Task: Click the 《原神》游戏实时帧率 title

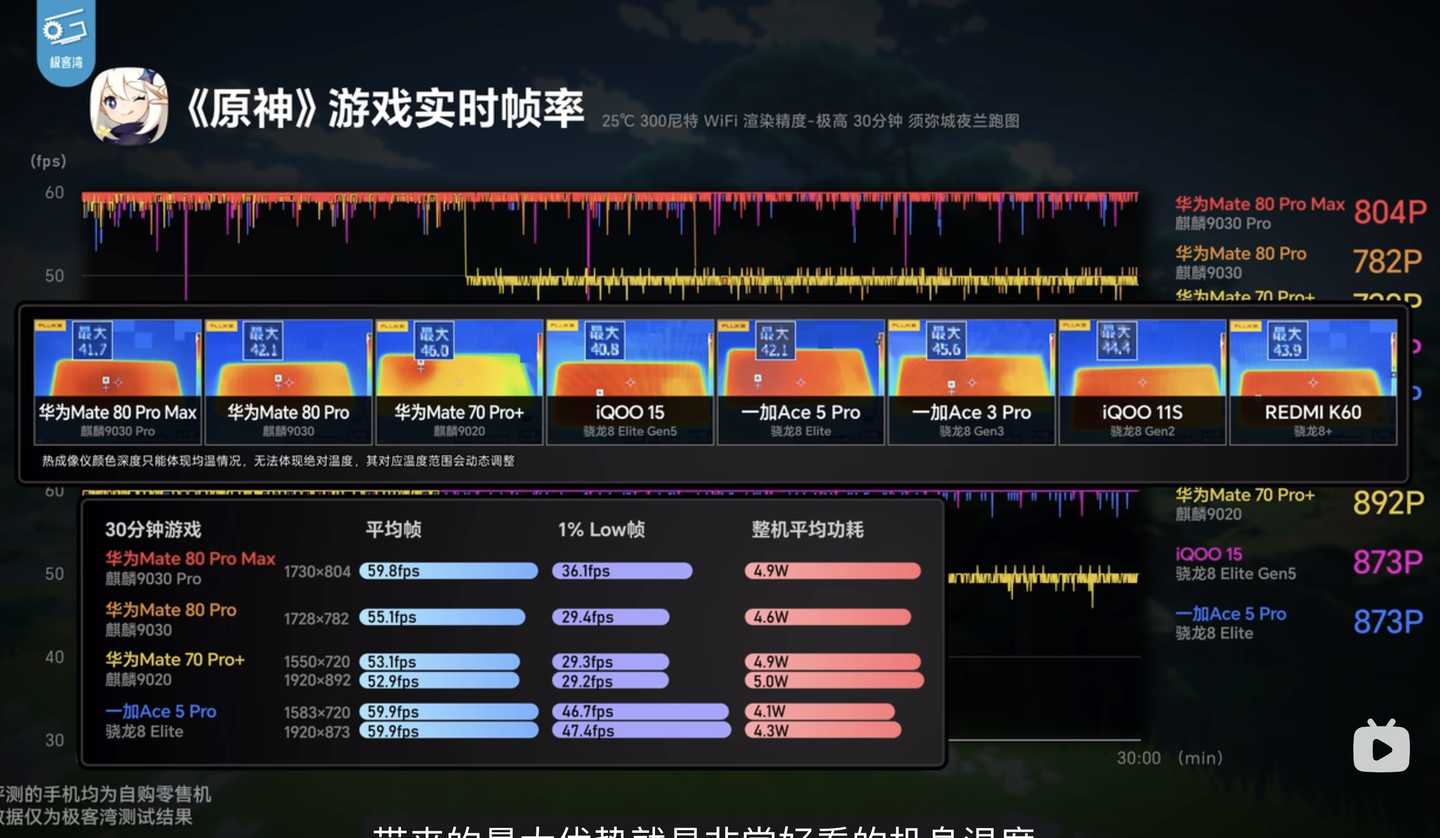Action: pyautogui.click(x=385, y=108)
